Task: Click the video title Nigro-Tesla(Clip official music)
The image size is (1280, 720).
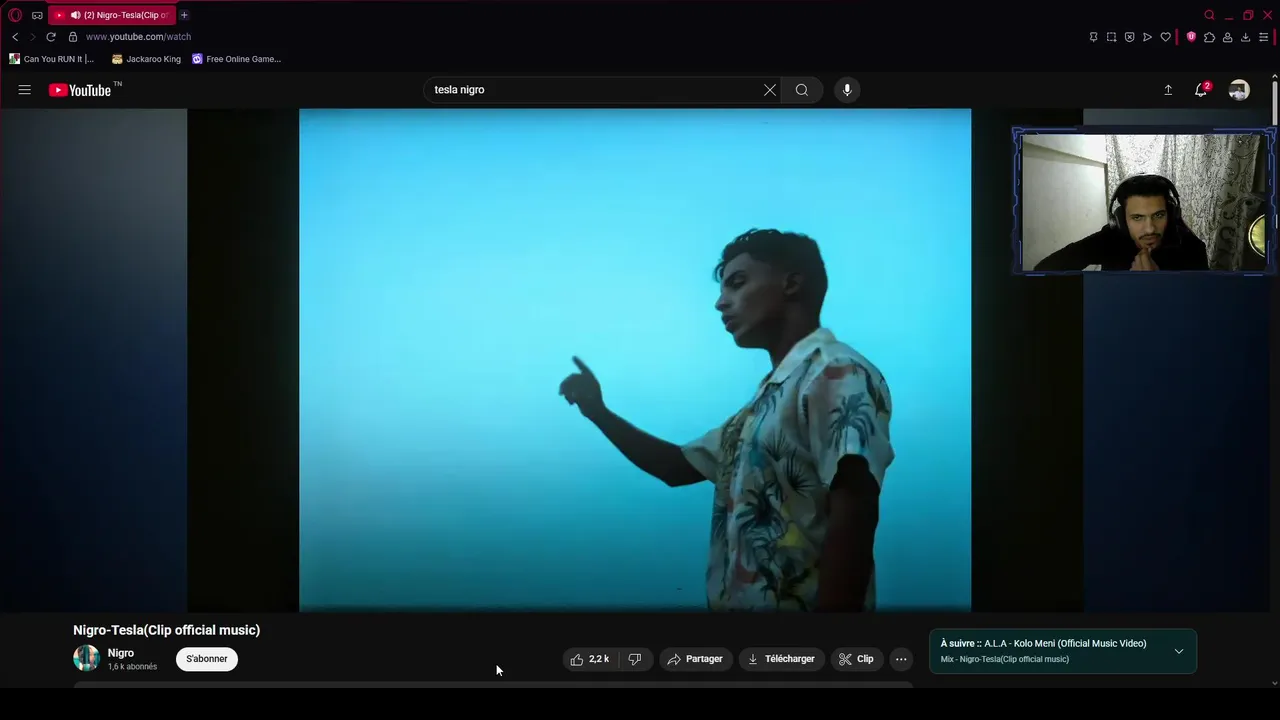Action: click(166, 630)
